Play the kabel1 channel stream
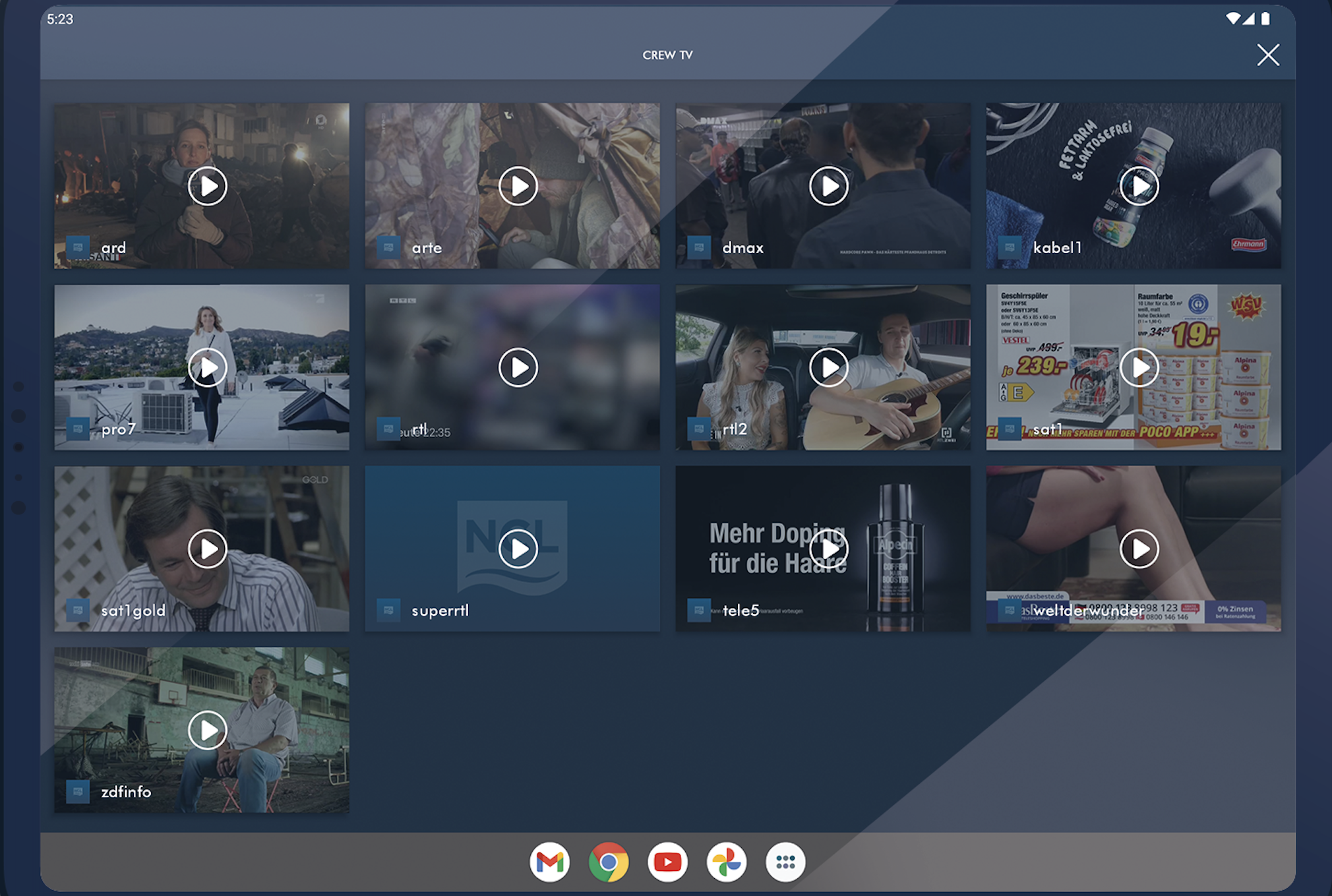This screenshot has width=1332, height=896. tap(1139, 187)
